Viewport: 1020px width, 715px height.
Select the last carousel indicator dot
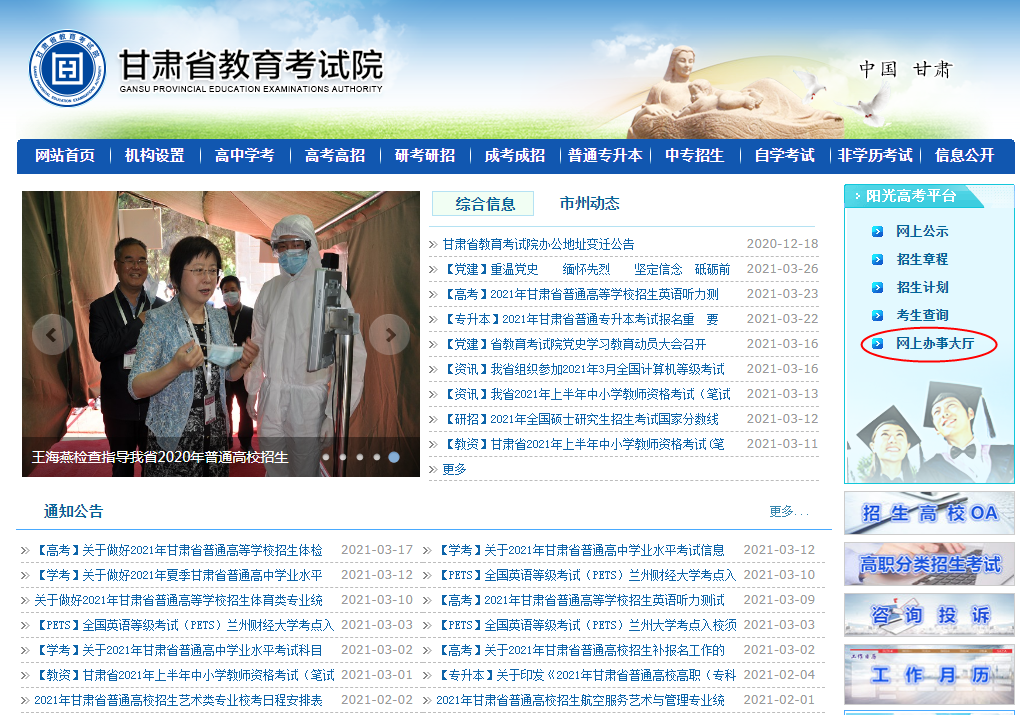[394, 457]
